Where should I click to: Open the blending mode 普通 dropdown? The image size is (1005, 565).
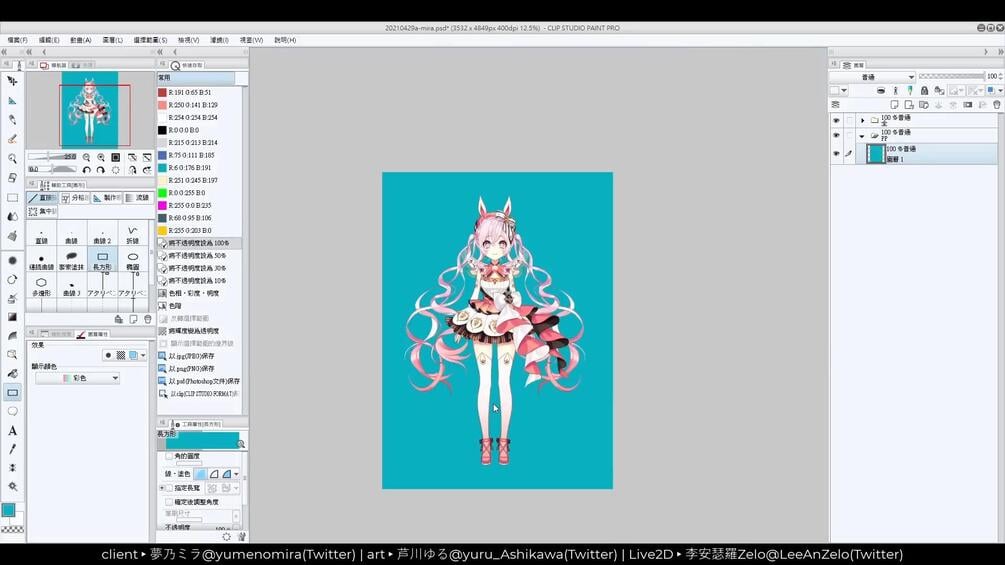[873, 77]
